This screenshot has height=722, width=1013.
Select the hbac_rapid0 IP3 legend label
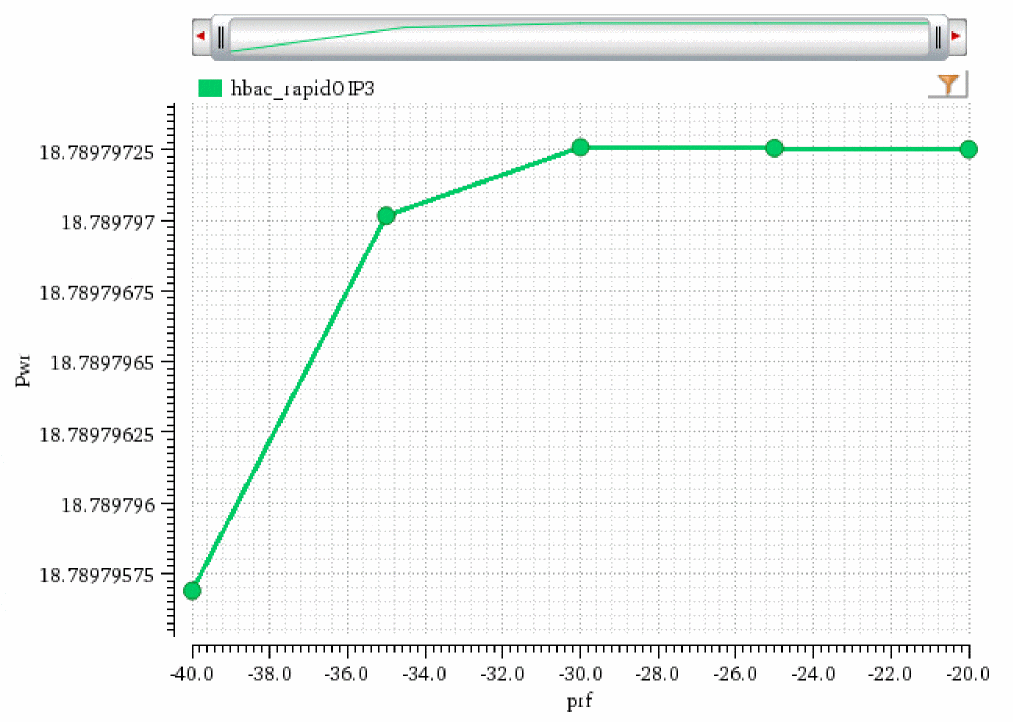302,88
